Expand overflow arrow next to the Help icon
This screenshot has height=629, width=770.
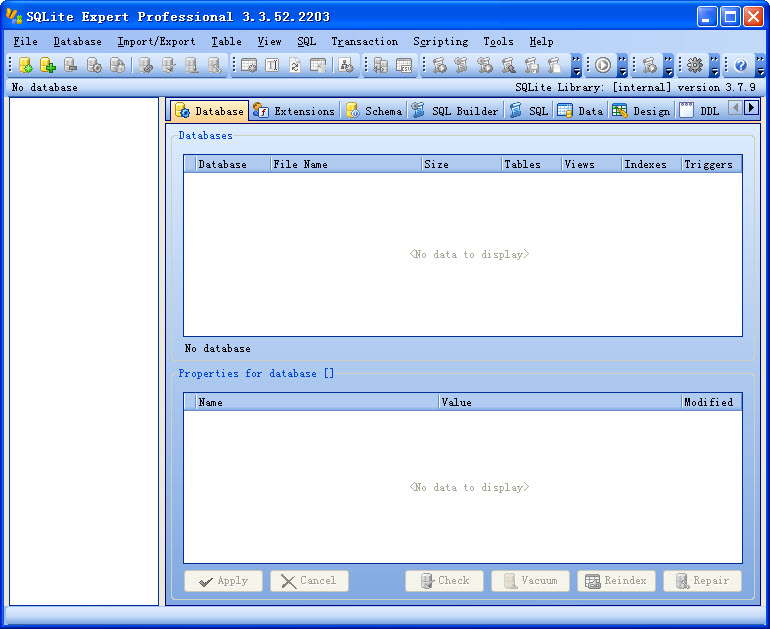click(x=760, y=66)
